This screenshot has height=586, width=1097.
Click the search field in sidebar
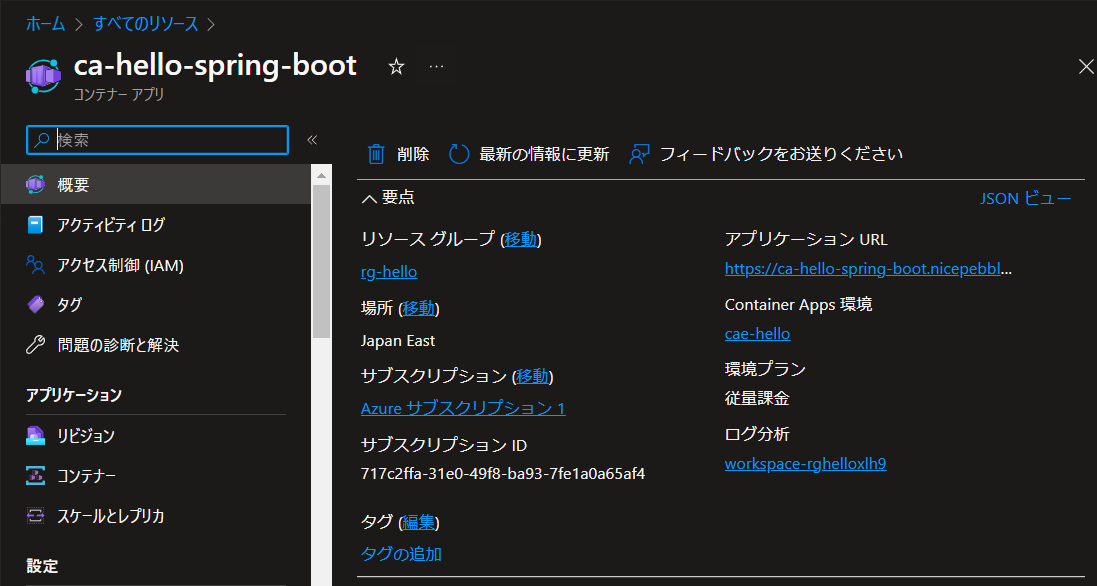click(x=157, y=140)
